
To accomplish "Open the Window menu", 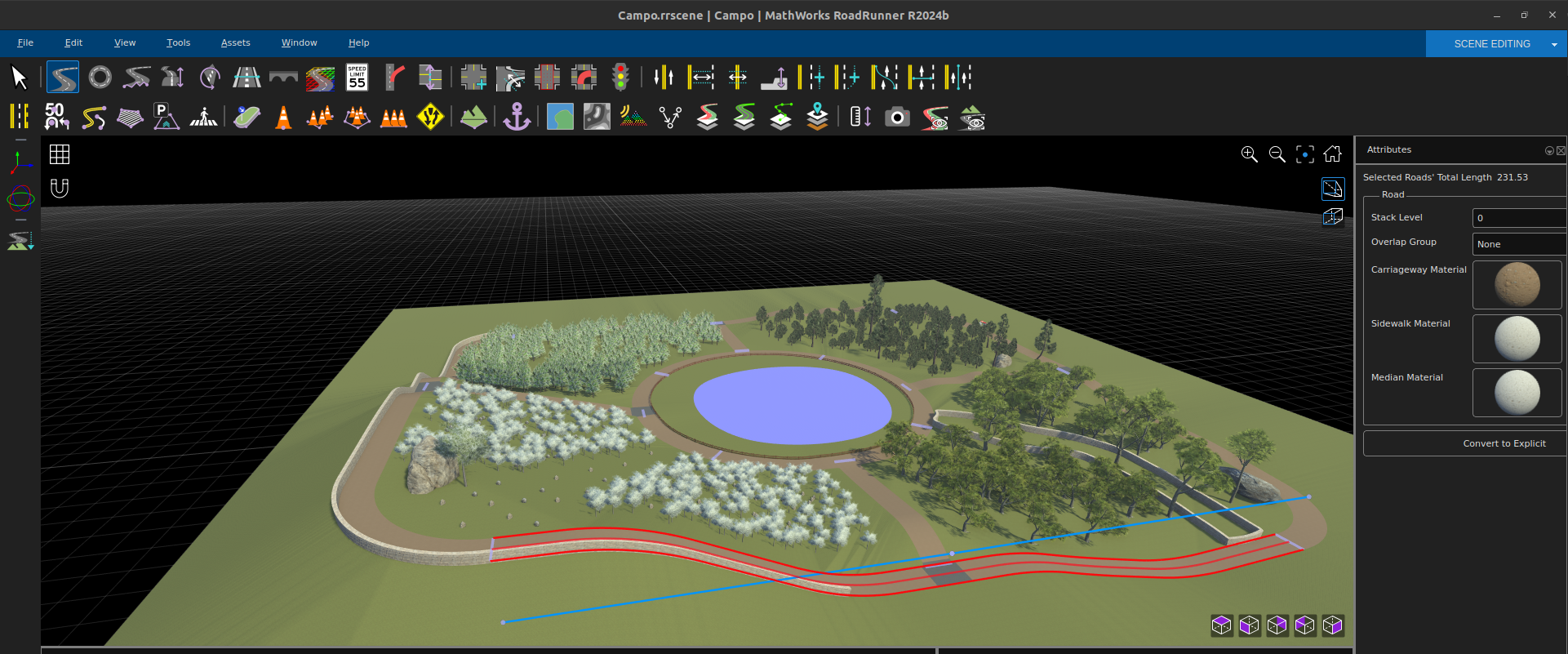I will 299,42.
